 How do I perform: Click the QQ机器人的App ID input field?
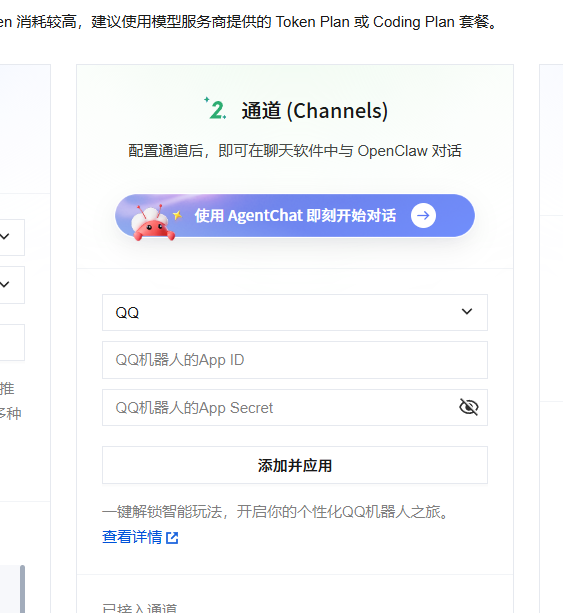point(295,360)
